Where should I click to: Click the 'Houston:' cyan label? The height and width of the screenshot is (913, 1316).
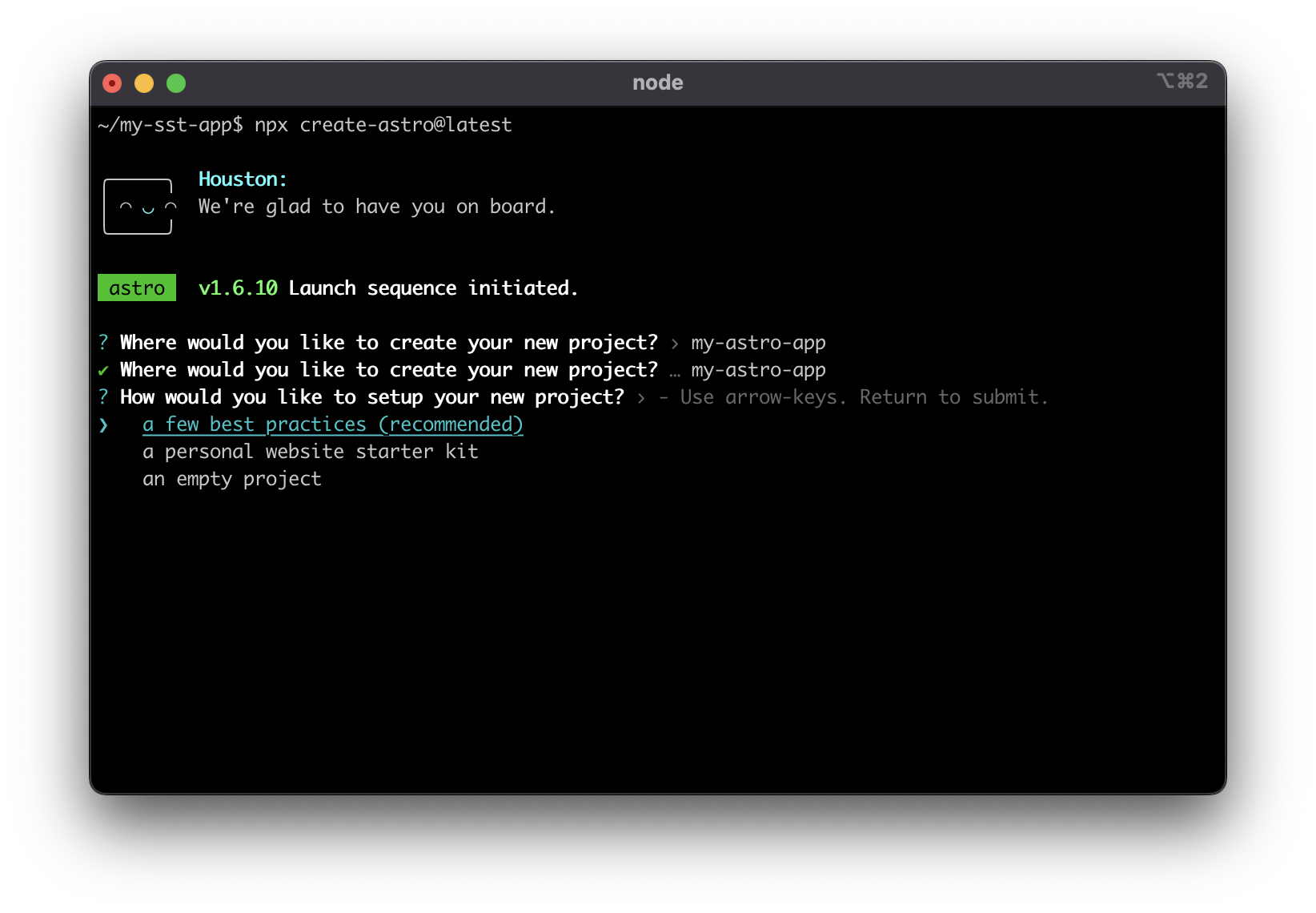click(243, 179)
